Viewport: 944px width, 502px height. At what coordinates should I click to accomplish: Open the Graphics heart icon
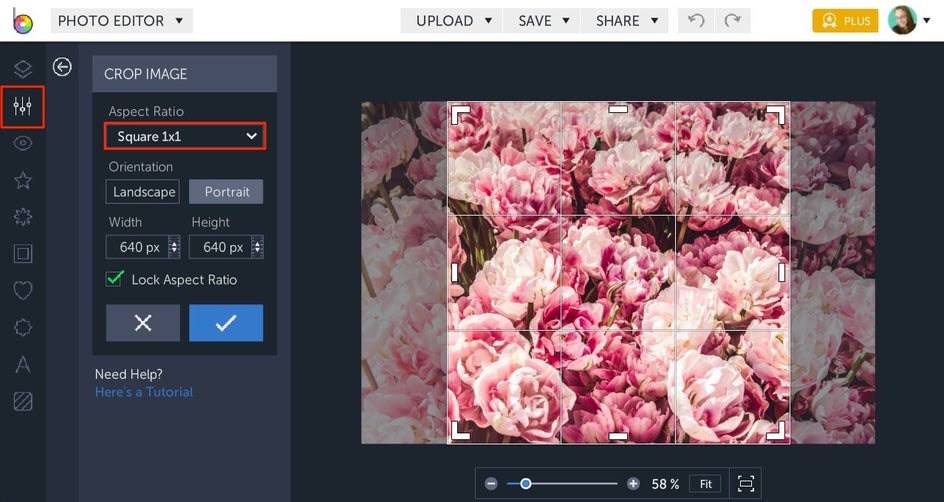pos(23,291)
